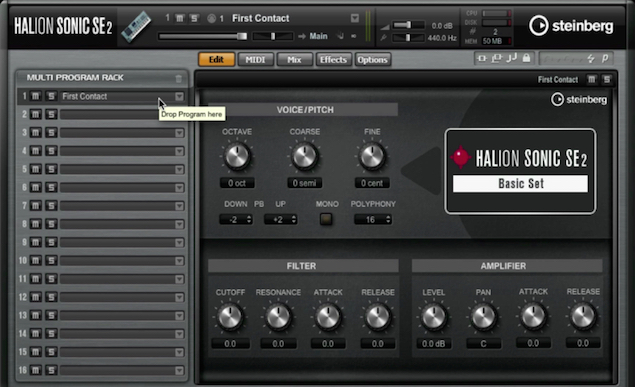This screenshot has width=635, height=387.
Task: Solo the First Contact slot in the rack
Action: pyautogui.click(x=51, y=96)
